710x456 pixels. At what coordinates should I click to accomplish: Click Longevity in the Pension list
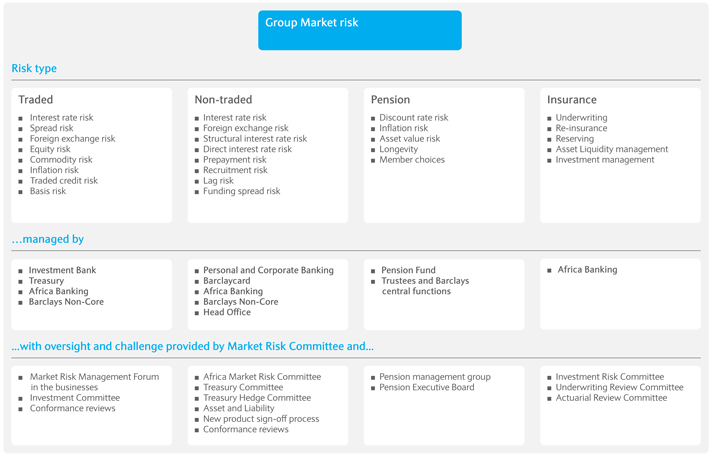tap(398, 149)
